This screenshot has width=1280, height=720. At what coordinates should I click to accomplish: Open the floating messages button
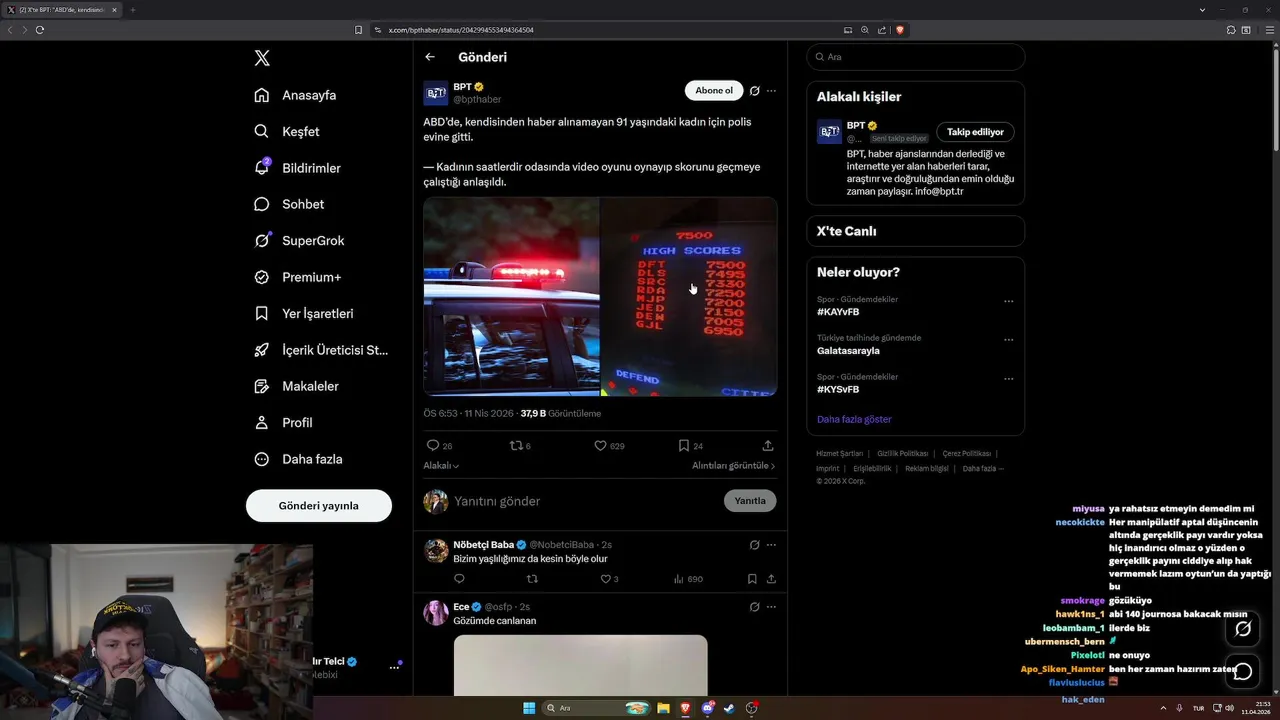click(x=1243, y=672)
